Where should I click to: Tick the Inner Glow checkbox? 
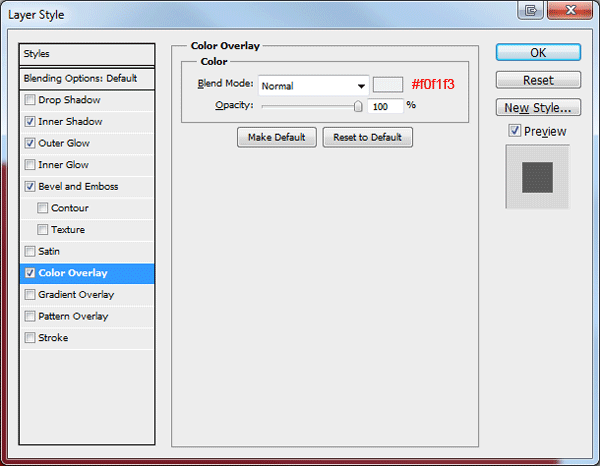(x=30, y=165)
